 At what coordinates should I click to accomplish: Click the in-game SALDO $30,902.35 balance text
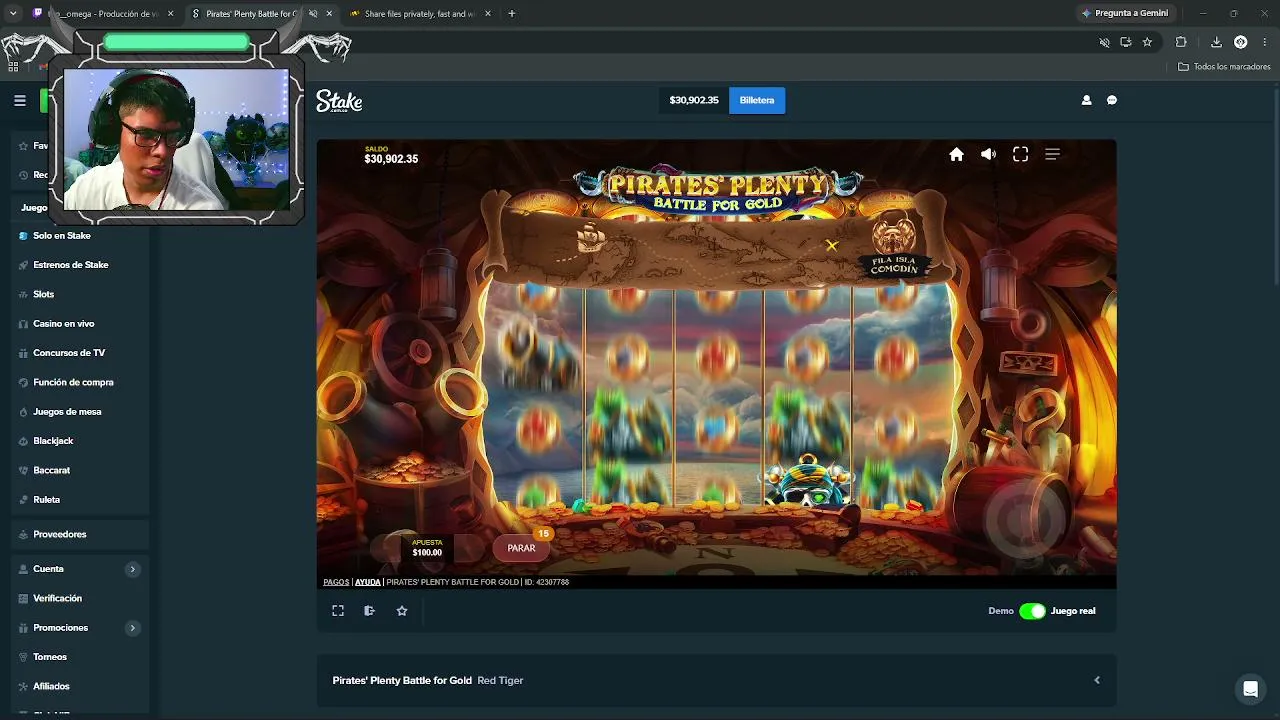tap(391, 155)
